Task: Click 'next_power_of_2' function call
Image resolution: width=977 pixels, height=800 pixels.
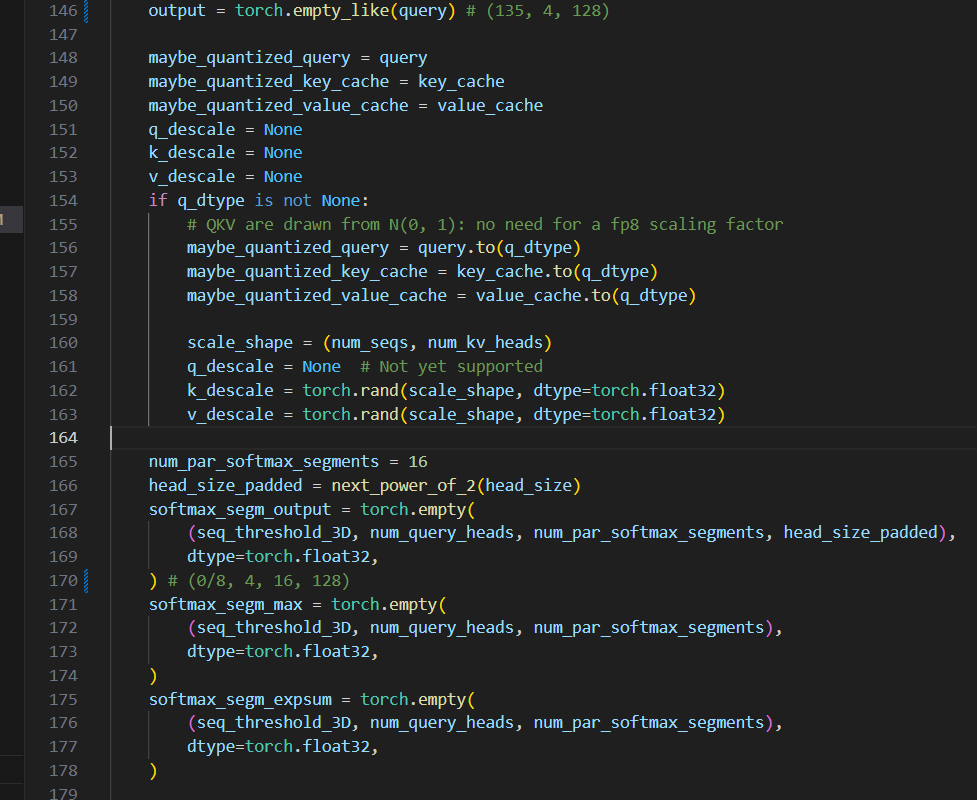Action: point(404,485)
